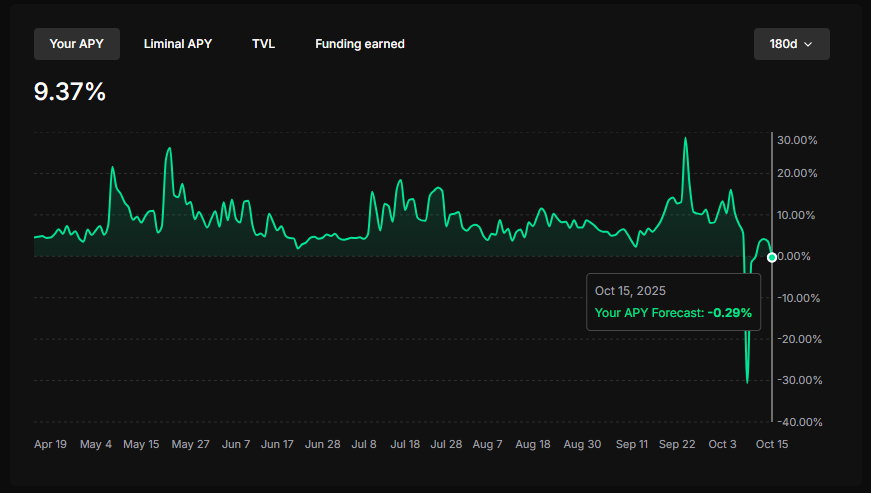Screen dimensions: 871x493
Task: Click the Sep 11 x-axis label
Action: [632, 444]
